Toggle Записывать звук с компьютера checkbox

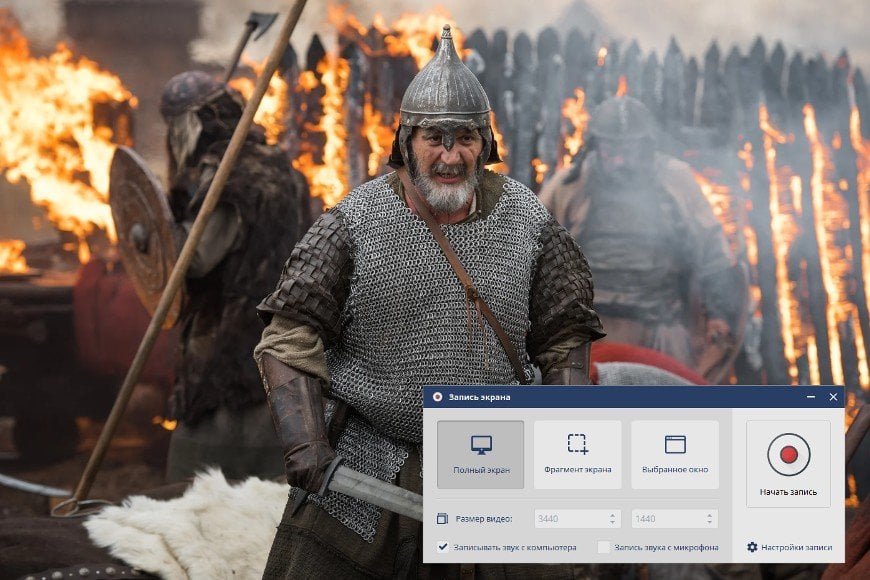point(442,547)
